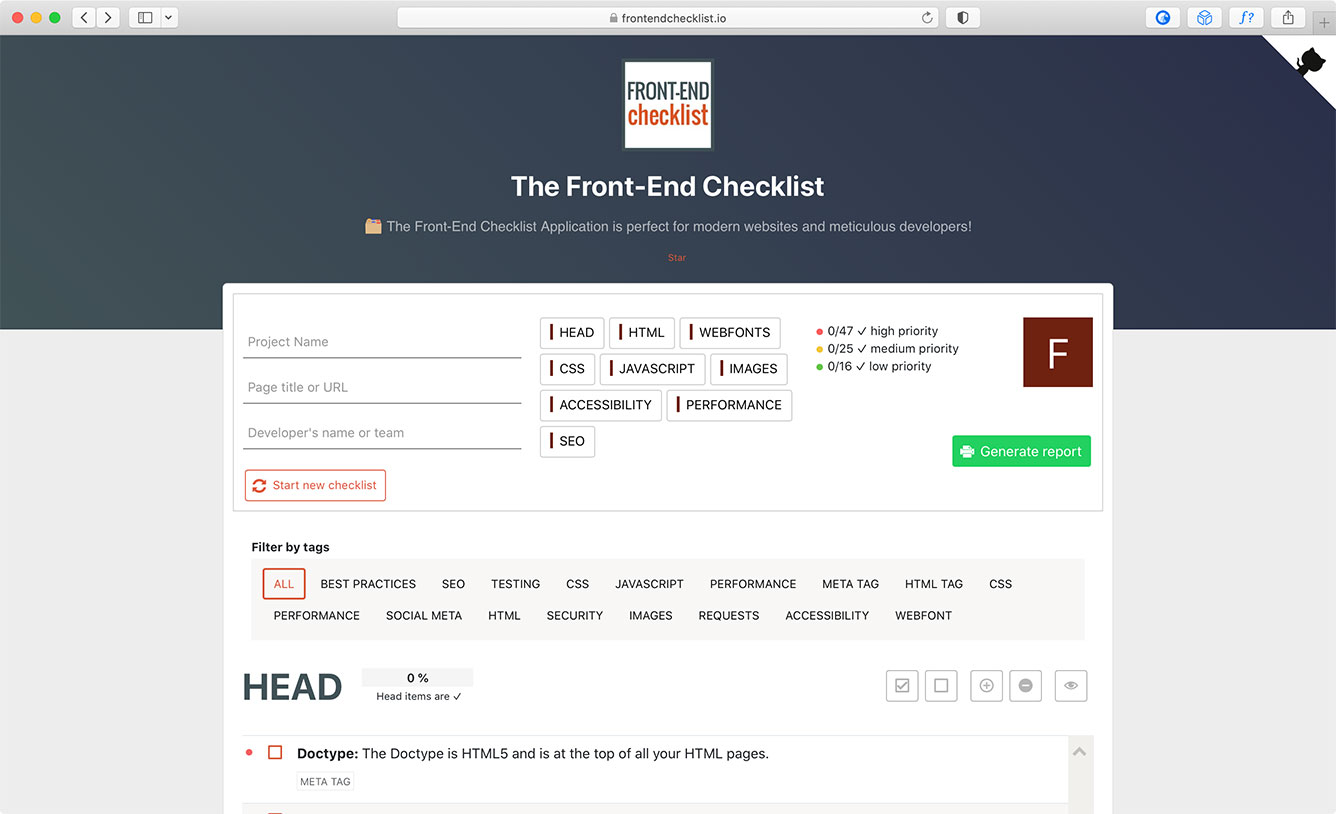Uncheck all HEAD items icon
Viewport: 1336px width, 814px height.
tap(941, 686)
